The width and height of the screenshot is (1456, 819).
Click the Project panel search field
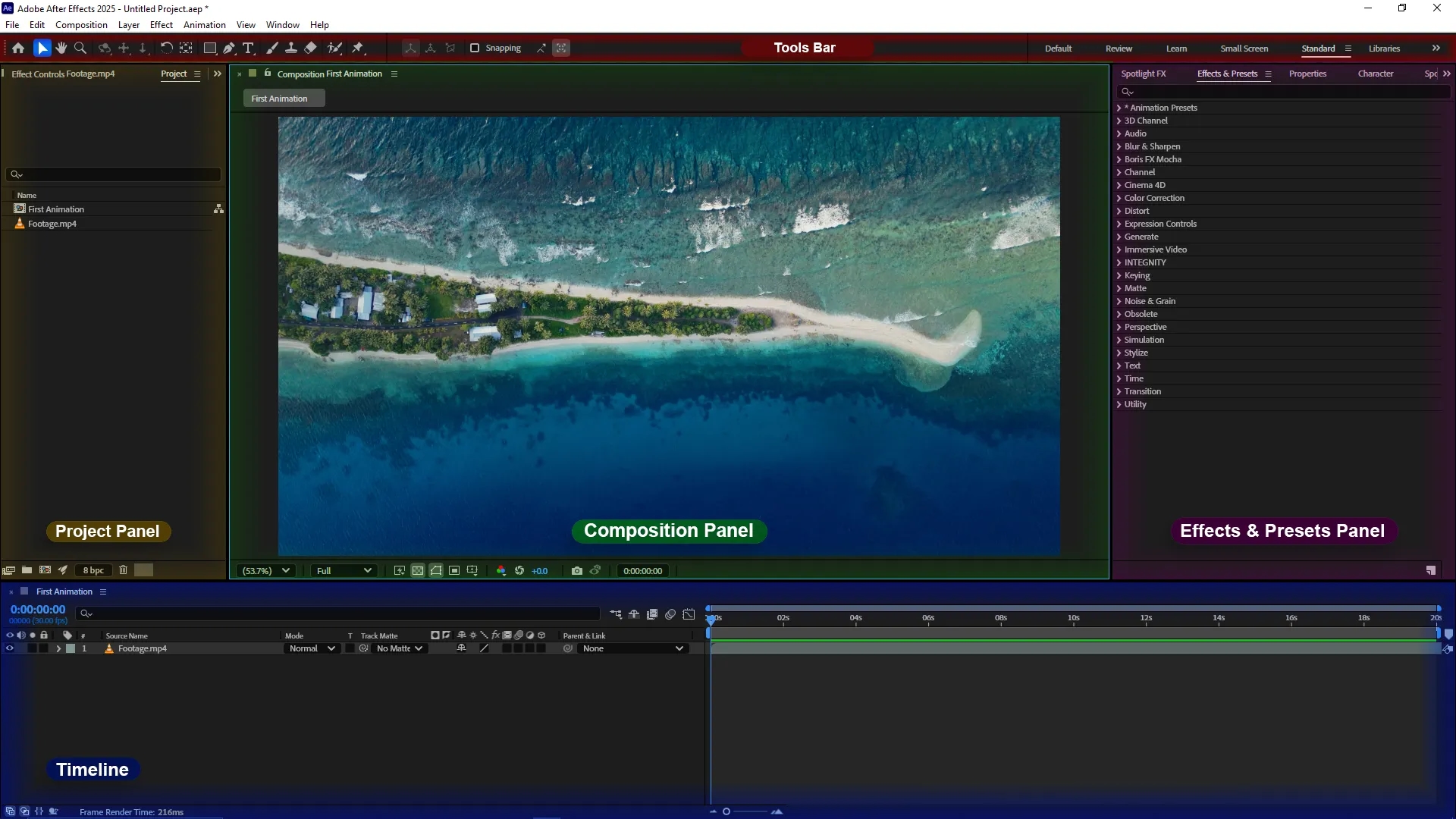[114, 174]
